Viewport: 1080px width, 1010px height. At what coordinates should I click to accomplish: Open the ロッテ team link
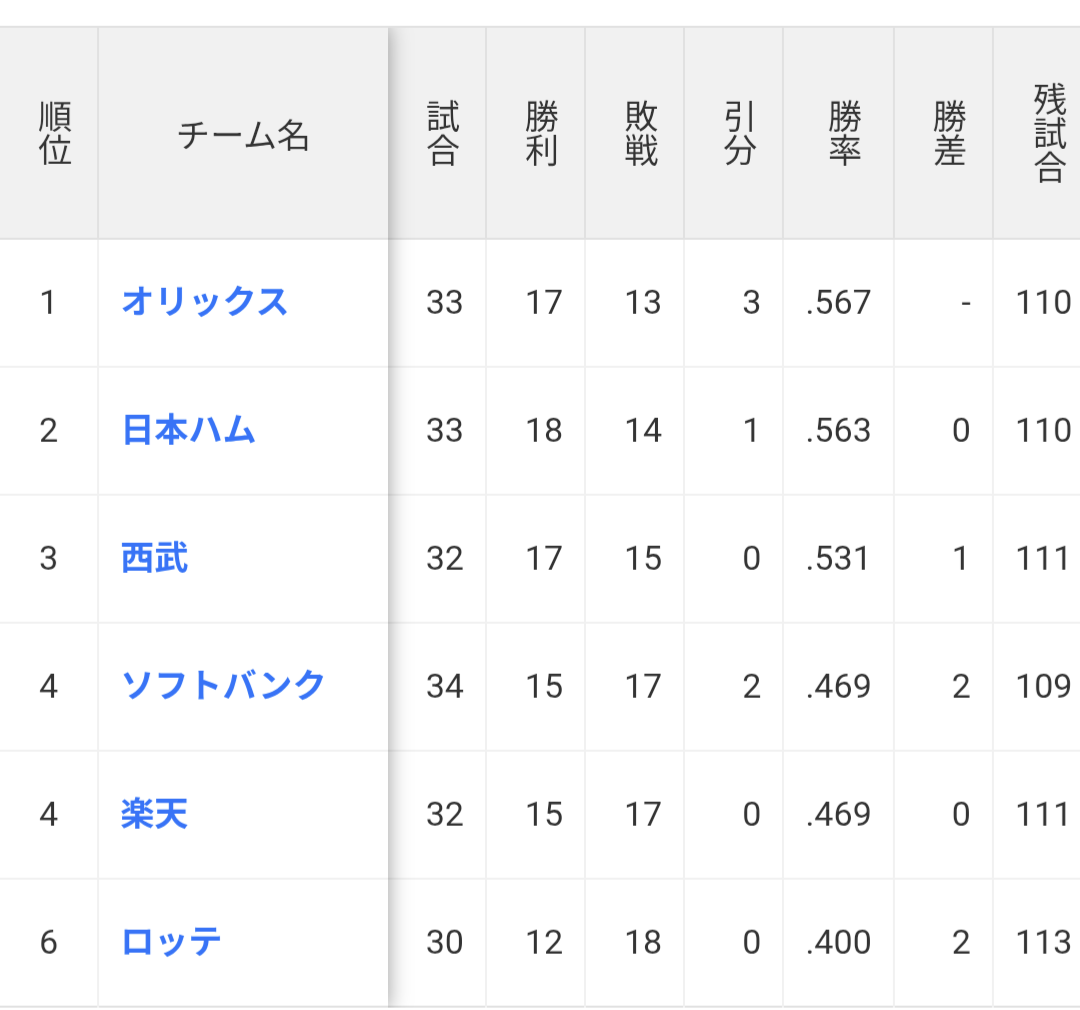pos(171,942)
